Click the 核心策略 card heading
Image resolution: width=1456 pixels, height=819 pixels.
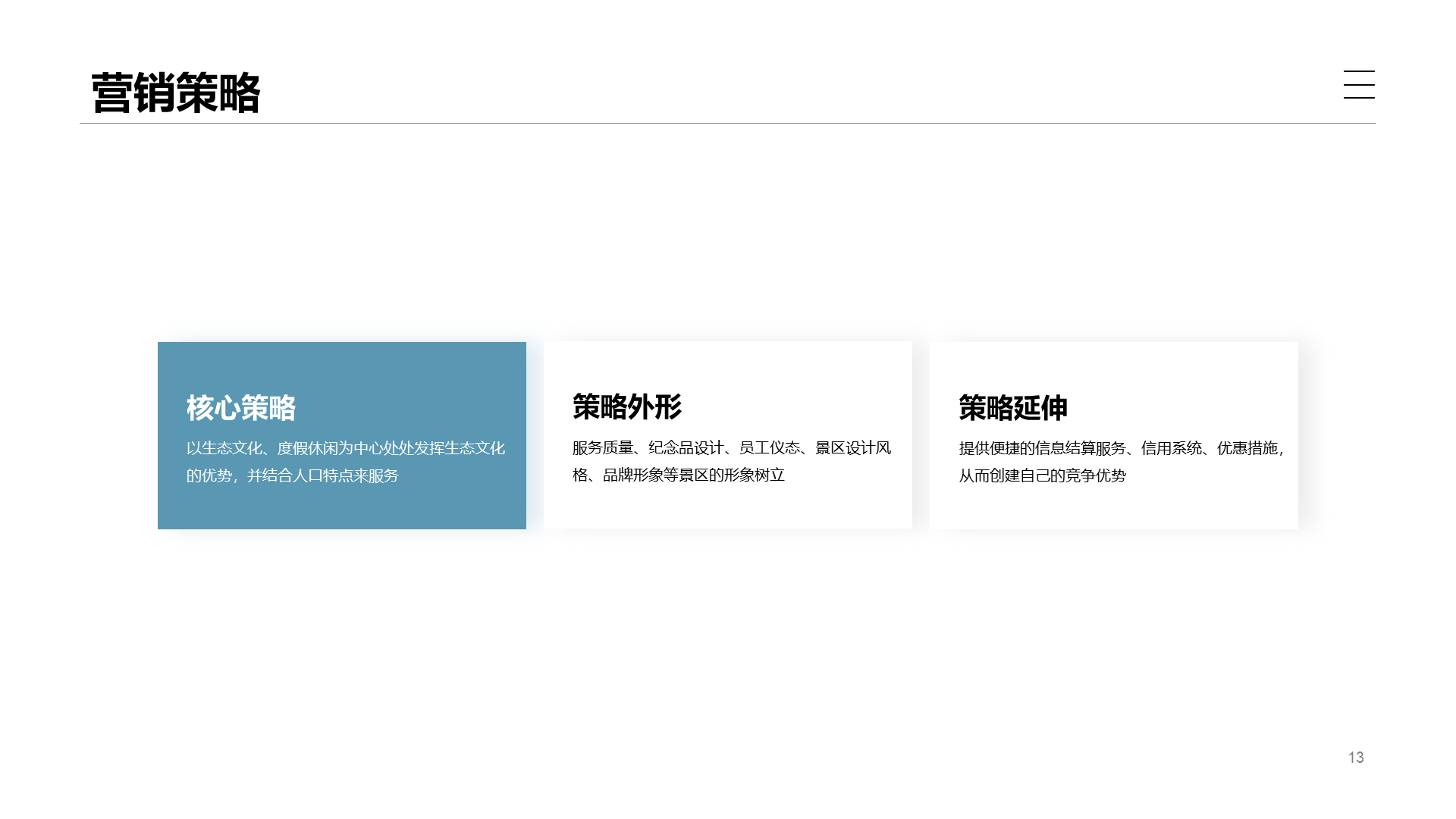tap(241, 408)
